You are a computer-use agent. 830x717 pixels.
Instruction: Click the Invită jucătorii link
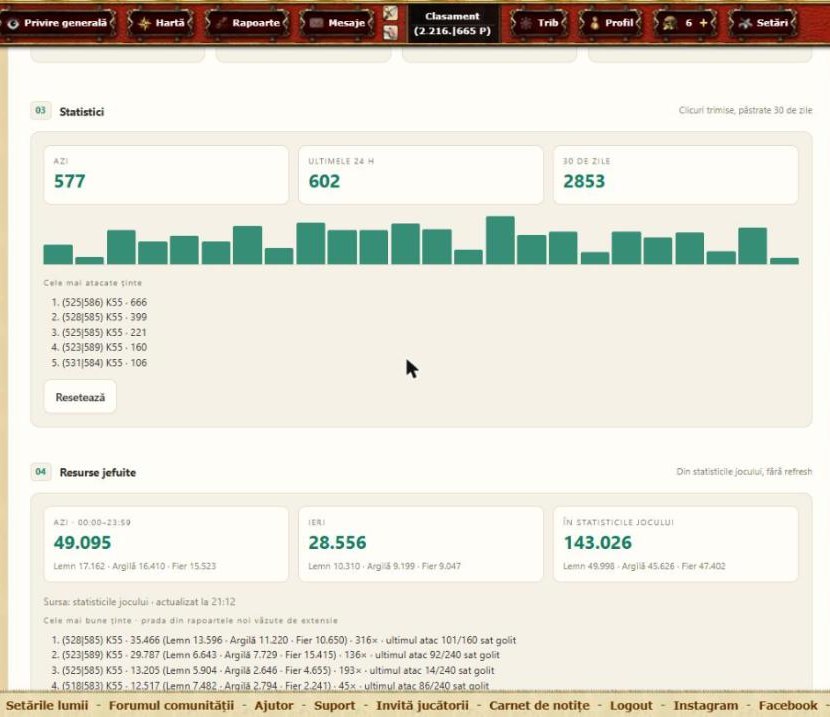[x=422, y=705]
